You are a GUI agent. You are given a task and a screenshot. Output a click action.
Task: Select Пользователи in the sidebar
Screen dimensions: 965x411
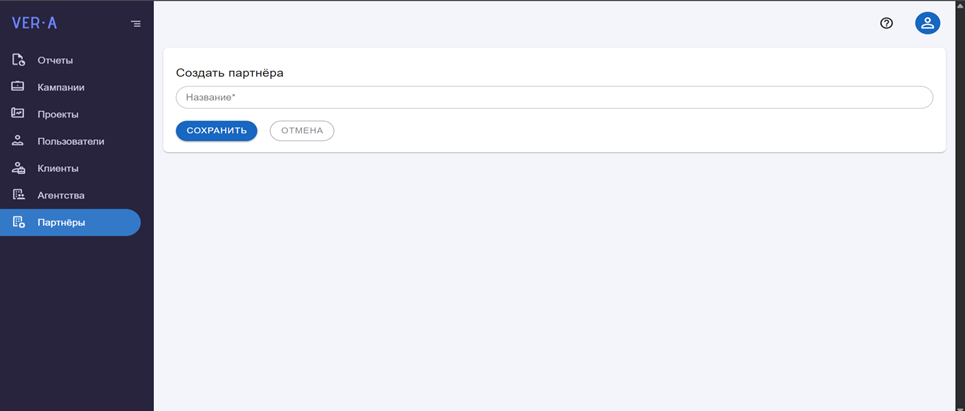coord(70,142)
